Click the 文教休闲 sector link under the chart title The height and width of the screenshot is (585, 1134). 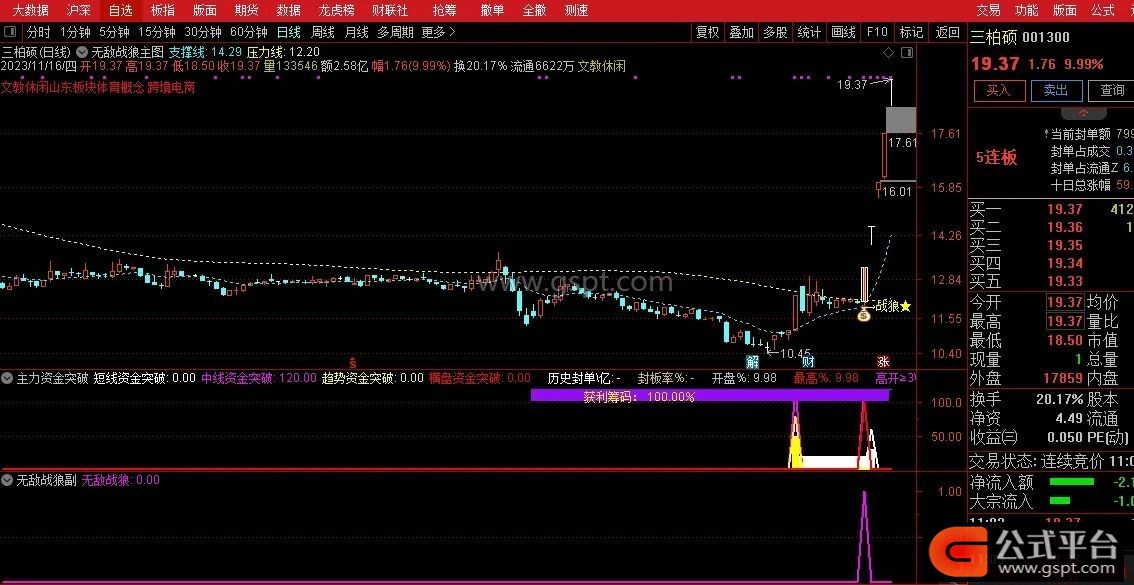pyautogui.click(x=25, y=87)
